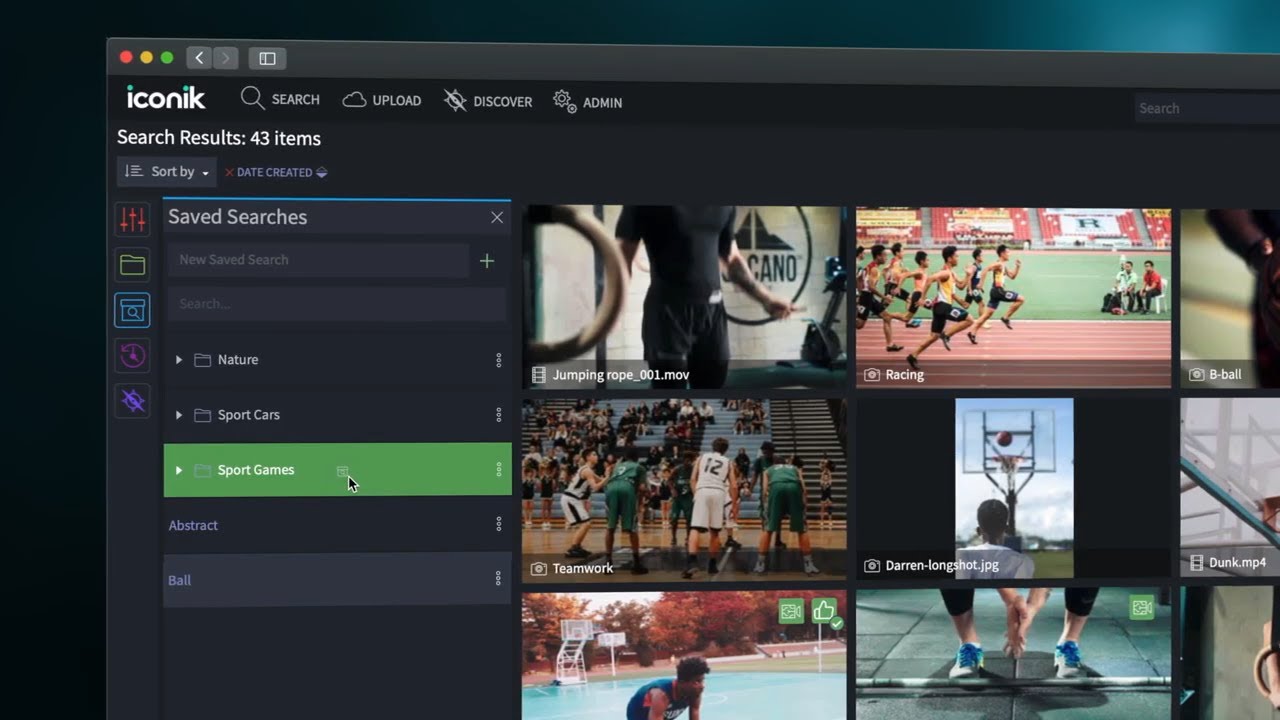Click the green thumbs-up approval badge
1280x720 pixels.
click(x=825, y=611)
